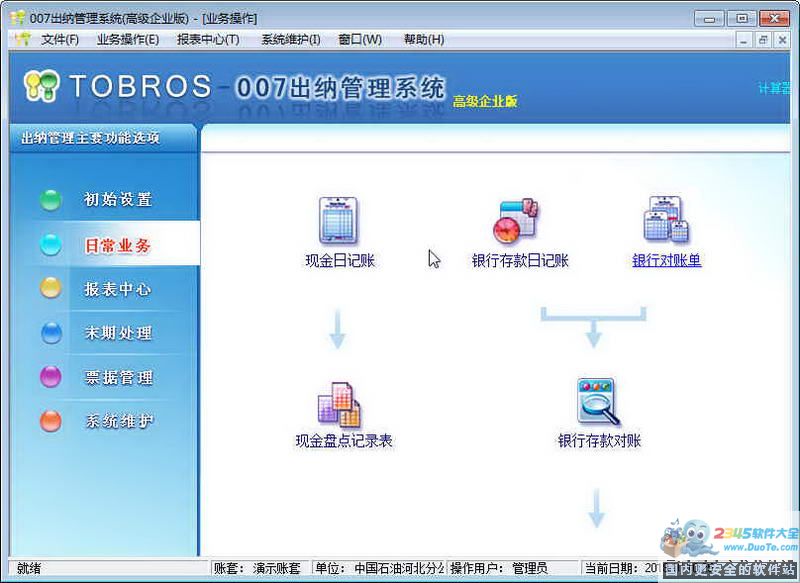Click the app icon in the title bar

[x=18, y=18]
